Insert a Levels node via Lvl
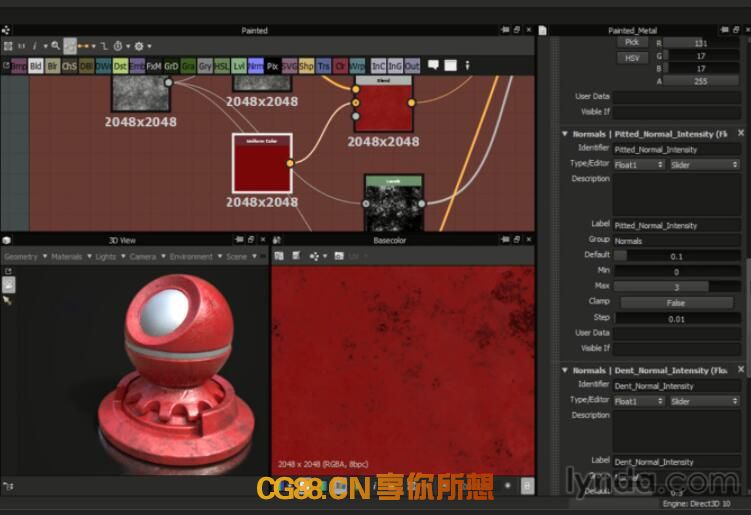 239,66
